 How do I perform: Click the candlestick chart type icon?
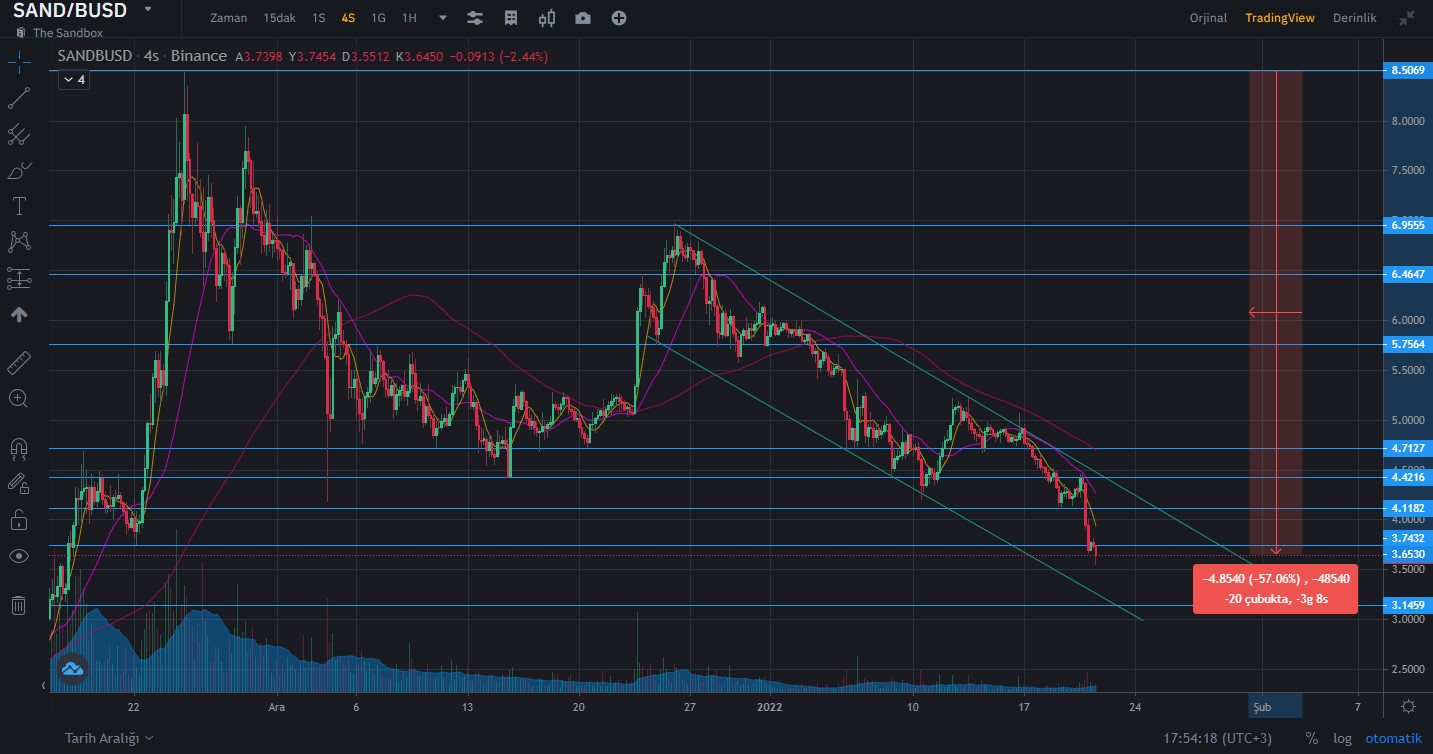tap(547, 18)
